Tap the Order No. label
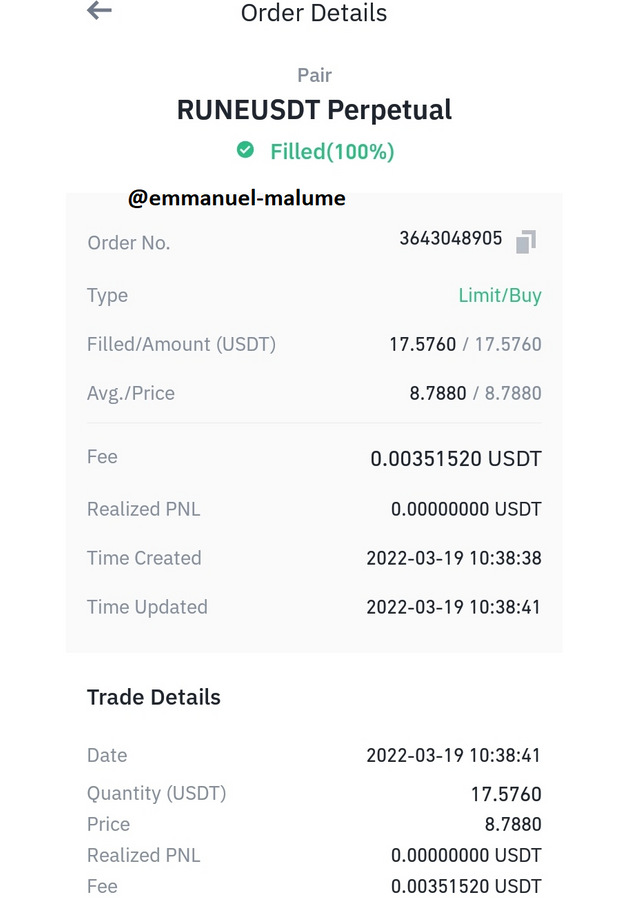Viewport: 640px width, 910px height. (x=129, y=243)
